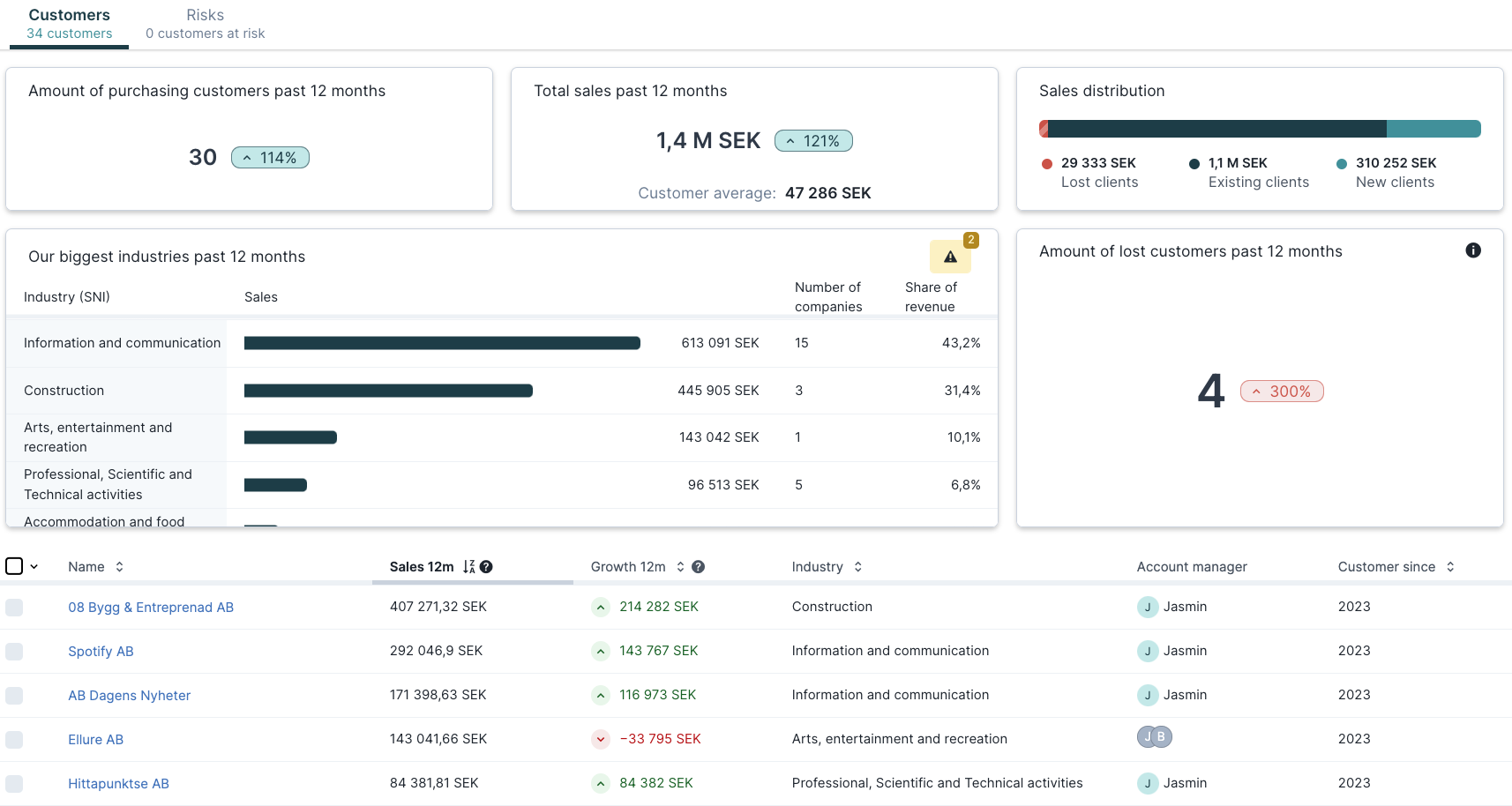Click Jasmin avatar in 08 Bygg & Entreprenad row
1512x806 pixels.
point(1148,607)
